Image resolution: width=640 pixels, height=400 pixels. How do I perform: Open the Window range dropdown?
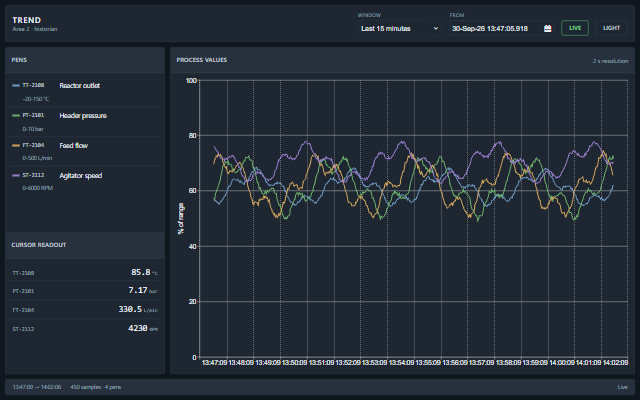point(400,28)
